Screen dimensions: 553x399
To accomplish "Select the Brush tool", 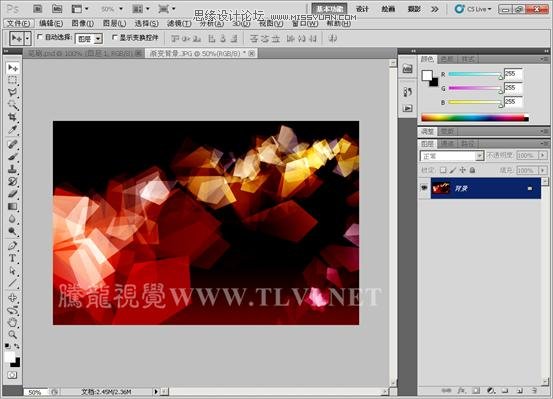I will click(13, 157).
